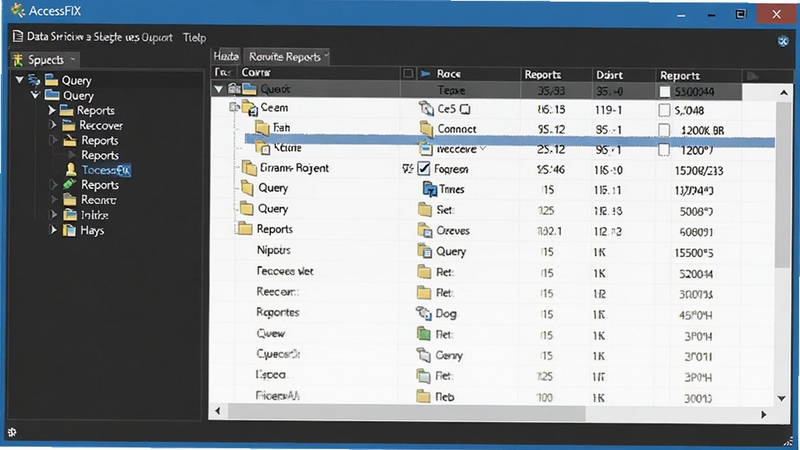Open the Spuects panel dropdown arrow

(x=72, y=60)
